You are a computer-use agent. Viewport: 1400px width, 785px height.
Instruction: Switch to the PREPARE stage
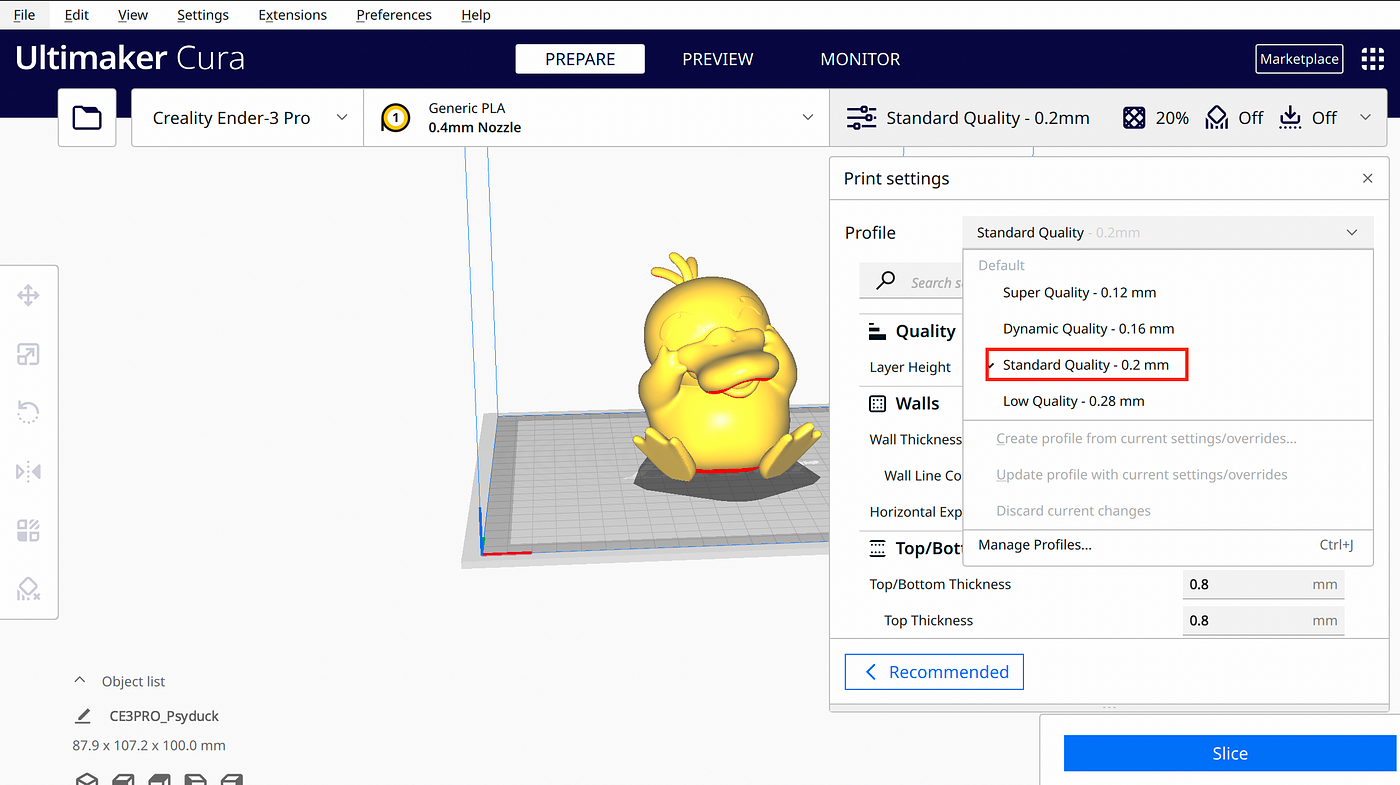(x=580, y=59)
